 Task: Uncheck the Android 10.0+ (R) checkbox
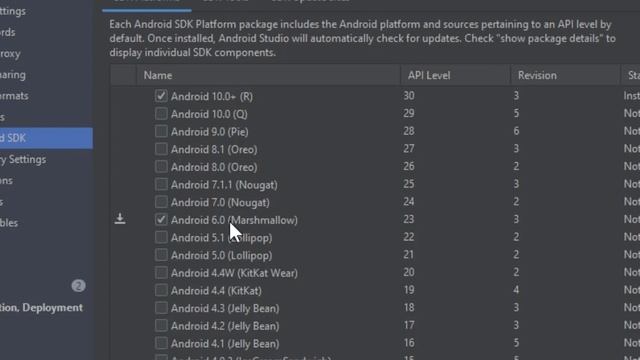coord(161,96)
